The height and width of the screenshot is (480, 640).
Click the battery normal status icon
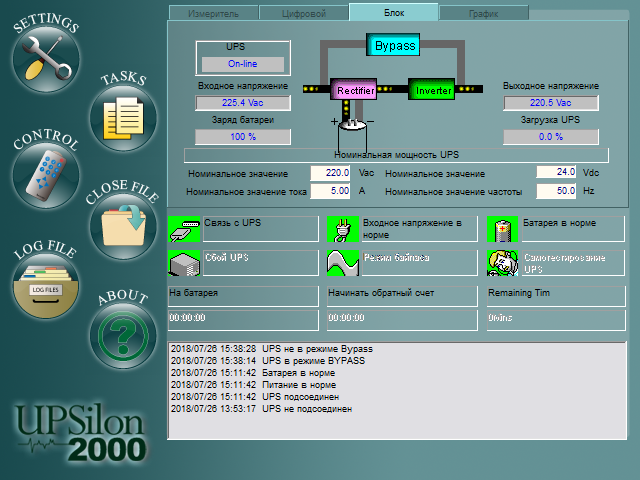tap(502, 229)
